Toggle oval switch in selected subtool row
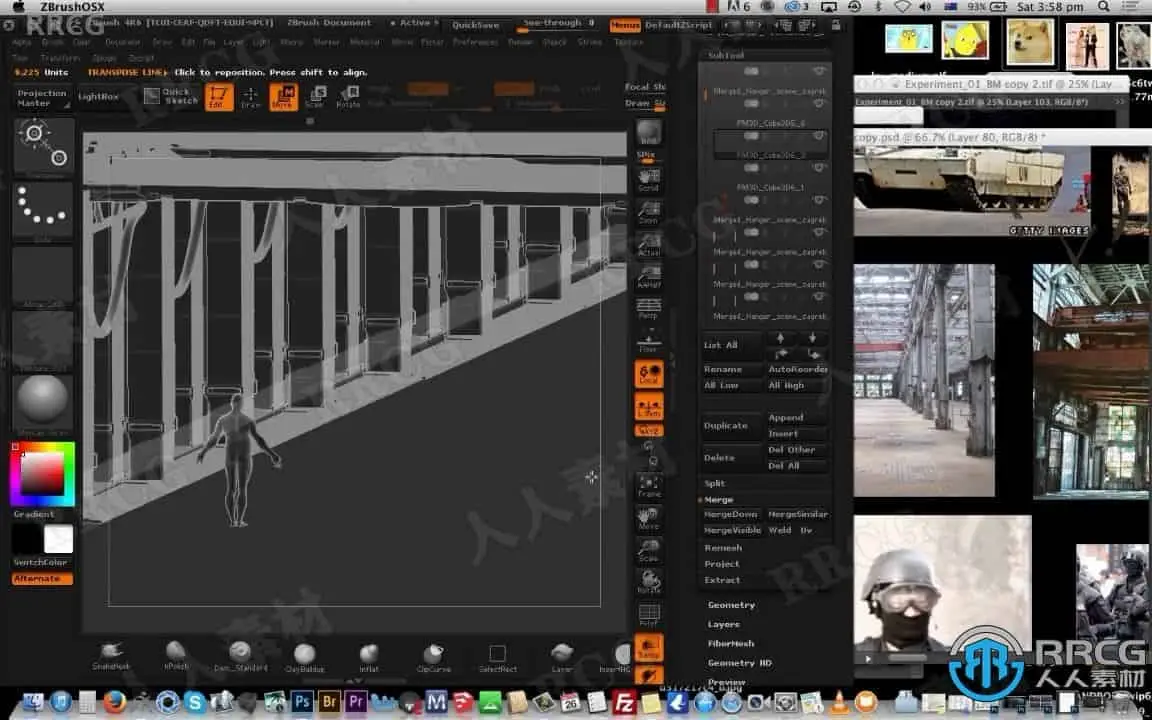This screenshot has height=720, width=1152. coord(751,136)
